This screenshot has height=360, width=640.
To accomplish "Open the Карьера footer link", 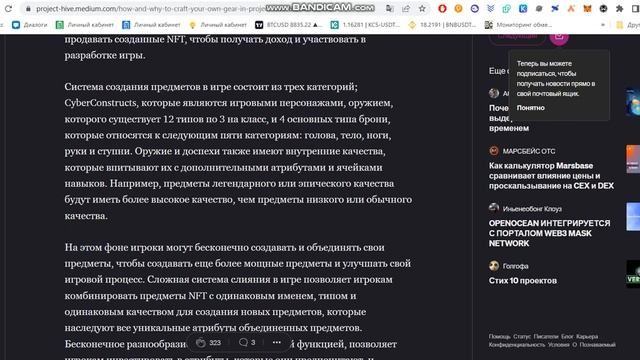I will pos(587,336).
